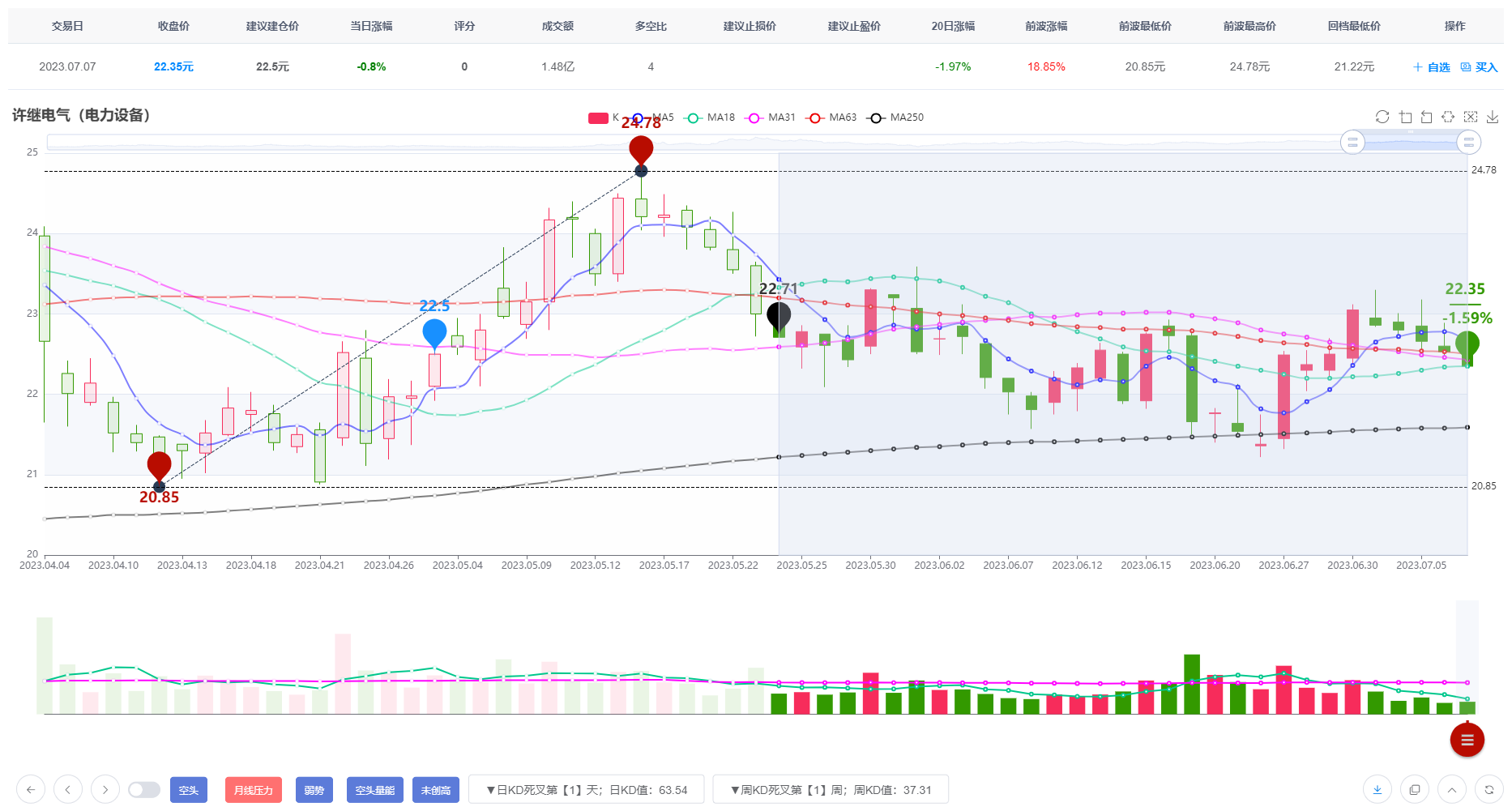The width and height of the screenshot is (1512, 807).
Task: Click the 多空比 column header
Action: pos(651,26)
